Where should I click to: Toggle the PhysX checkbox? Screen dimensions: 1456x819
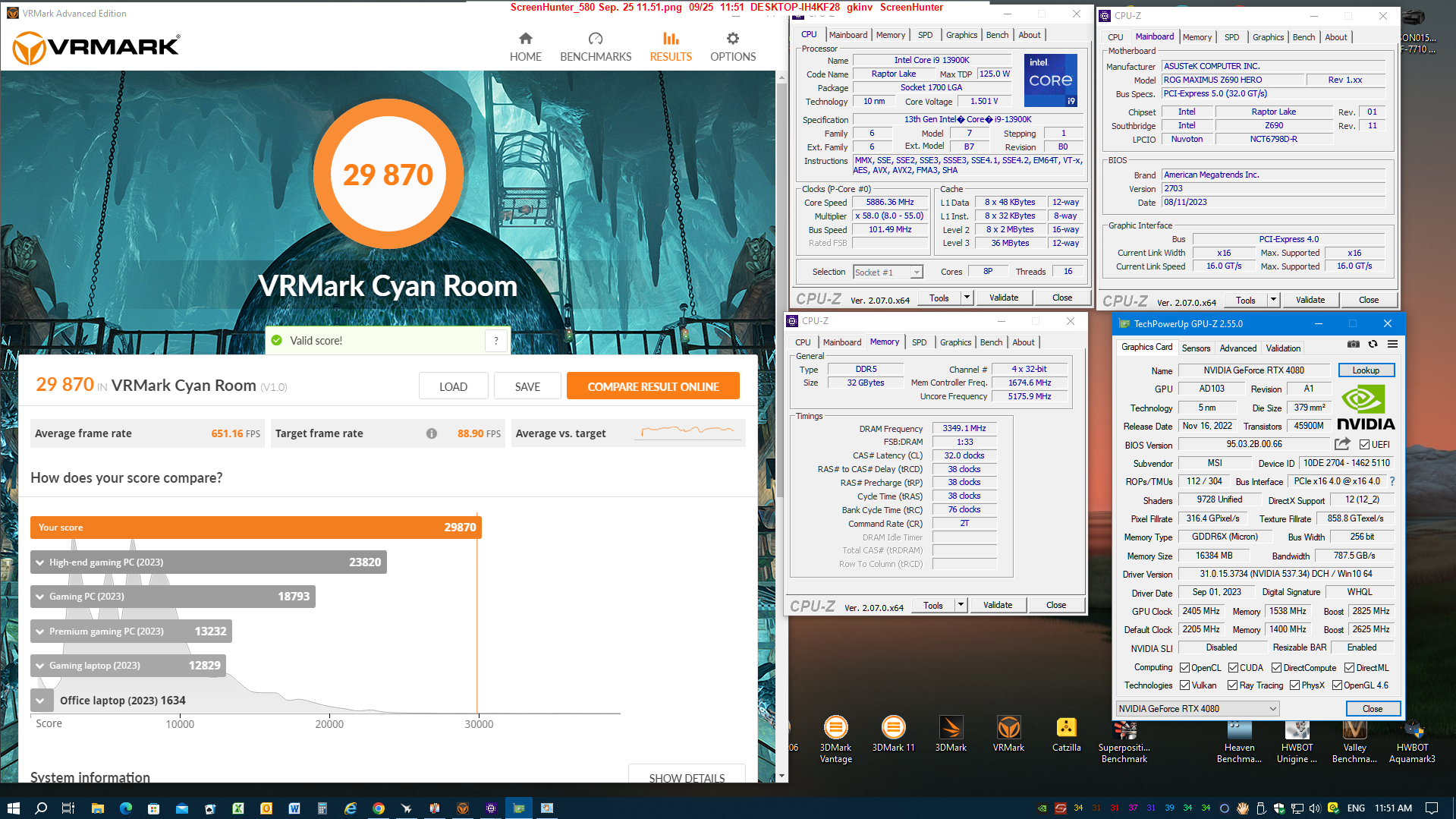point(1294,685)
